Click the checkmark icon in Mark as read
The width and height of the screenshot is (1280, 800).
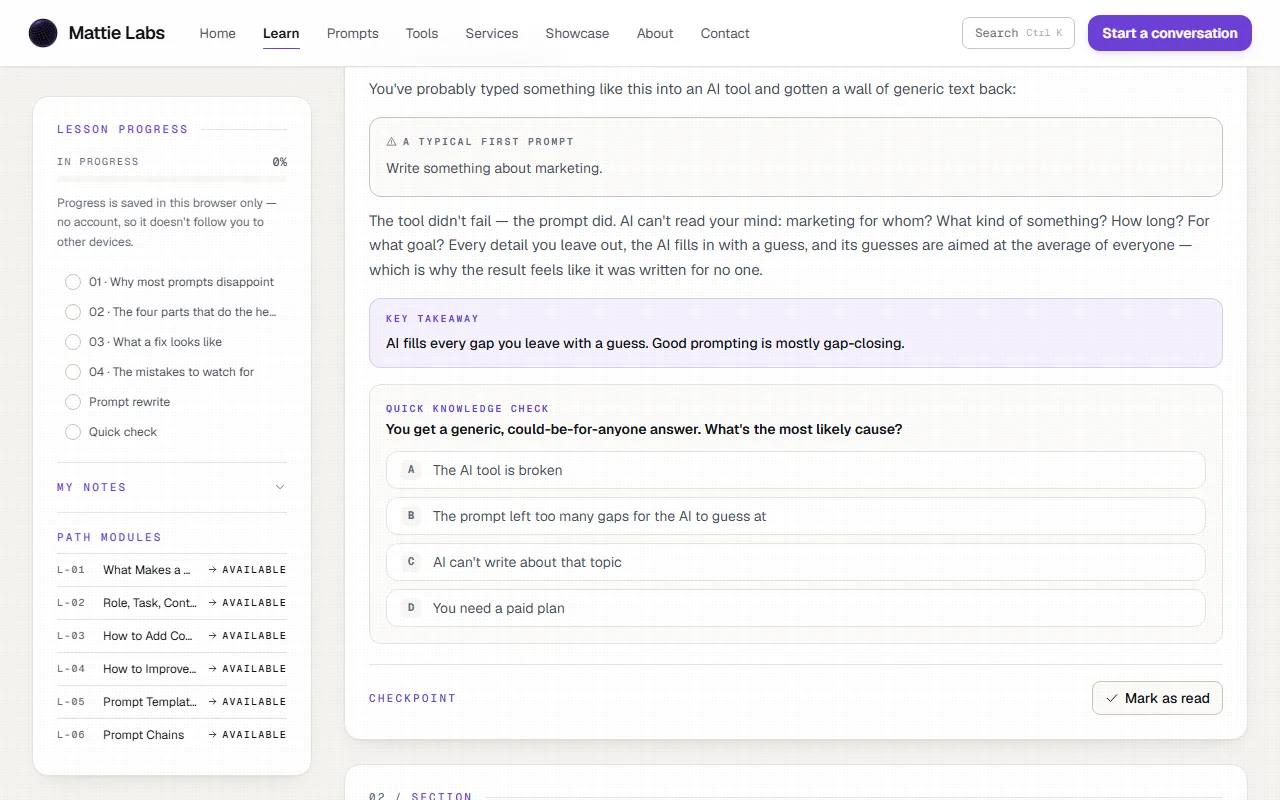point(1112,698)
